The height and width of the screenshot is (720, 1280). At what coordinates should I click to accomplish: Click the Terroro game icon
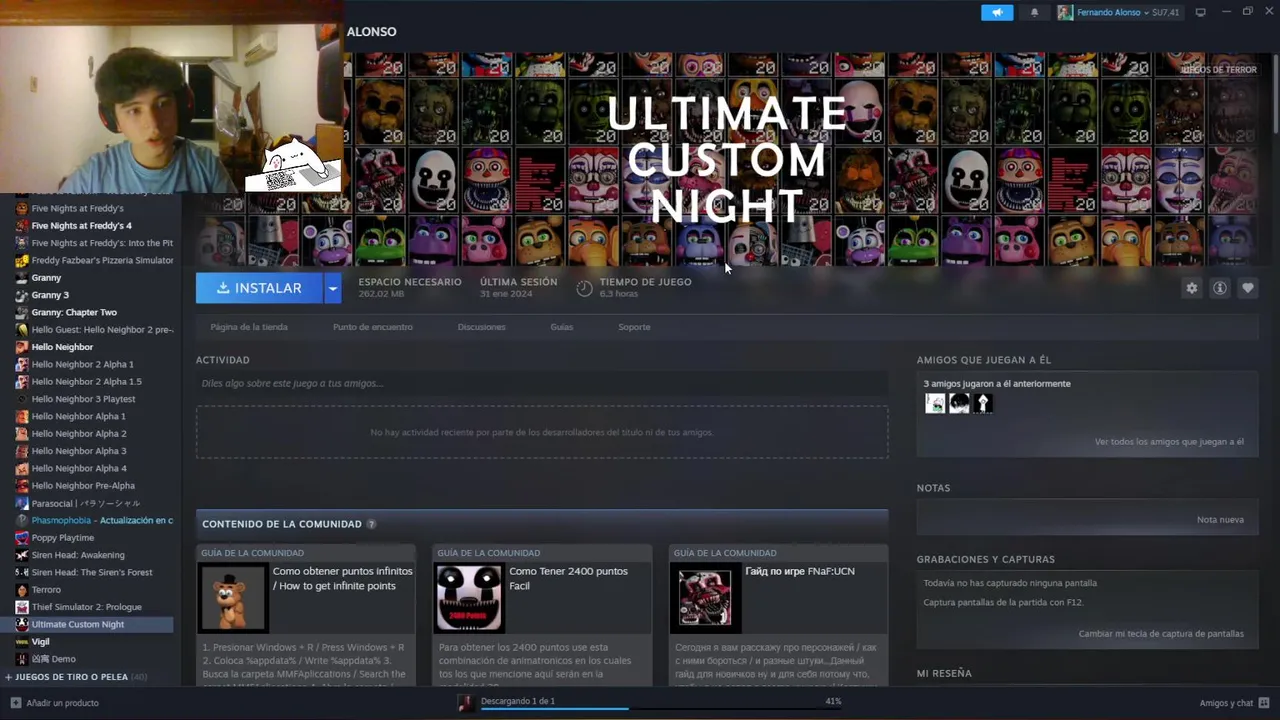click(22, 589)
